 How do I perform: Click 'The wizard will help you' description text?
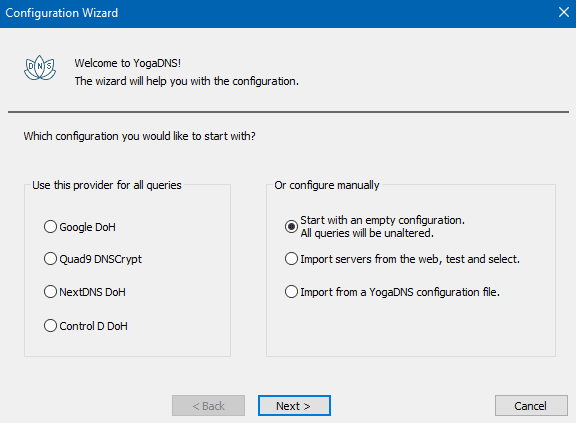point(187,81)
